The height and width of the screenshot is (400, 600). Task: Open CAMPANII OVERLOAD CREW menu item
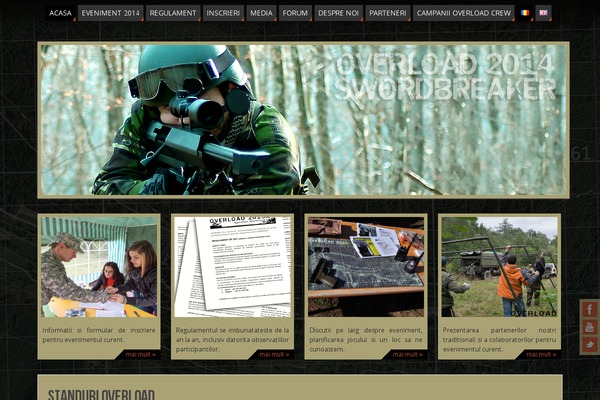(464, 13)
